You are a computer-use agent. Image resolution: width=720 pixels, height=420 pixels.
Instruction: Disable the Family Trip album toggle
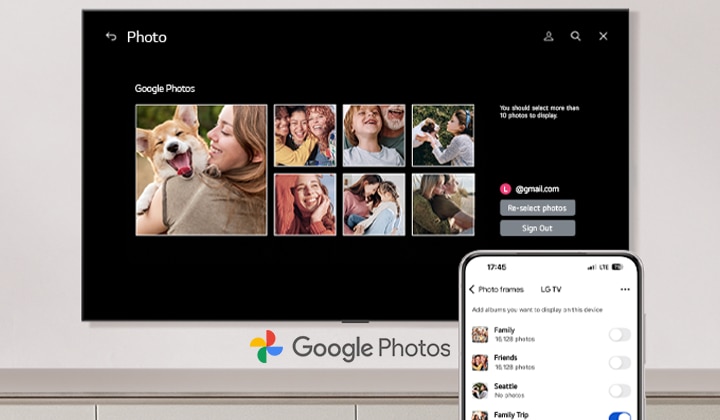pos(619,414)
